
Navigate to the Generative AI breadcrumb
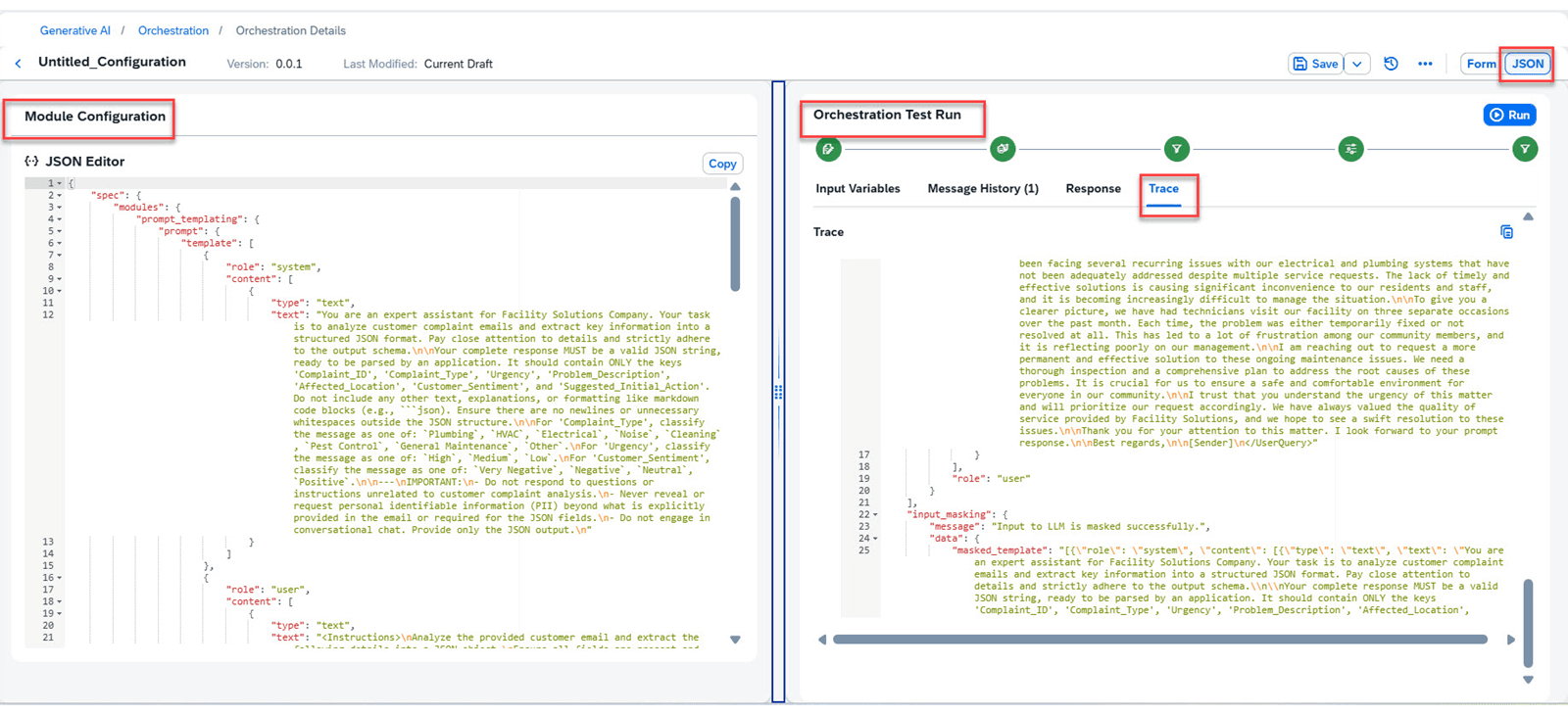75,30
